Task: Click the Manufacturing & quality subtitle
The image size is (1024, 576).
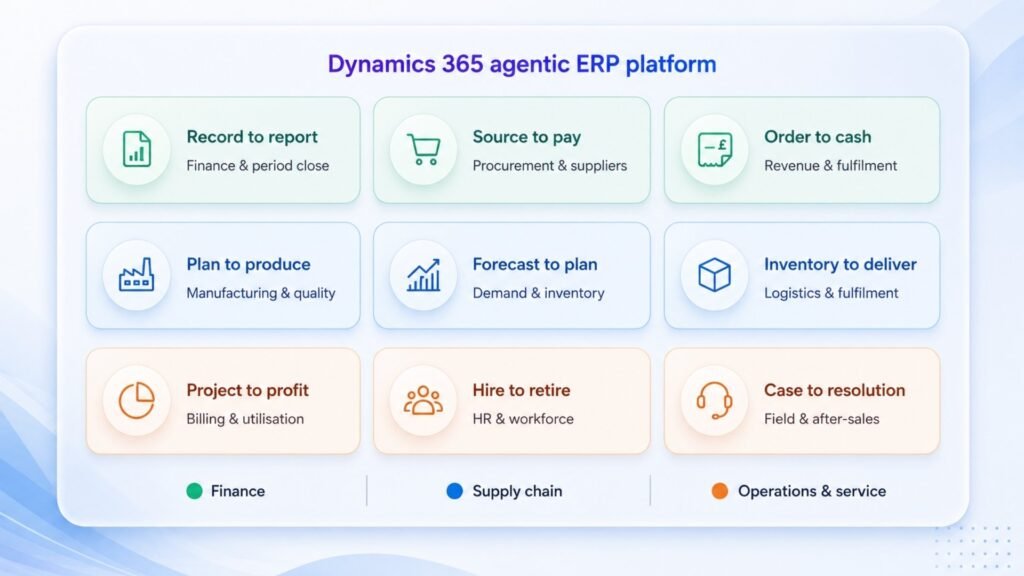Action: click(261, 293)
